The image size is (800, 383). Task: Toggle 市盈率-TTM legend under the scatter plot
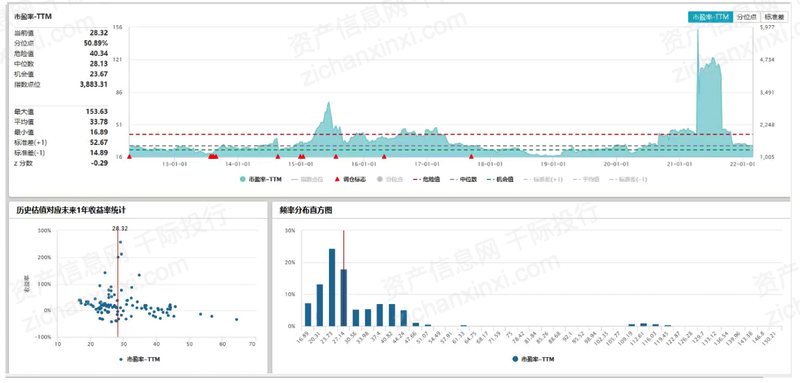[x=139, y=359]
